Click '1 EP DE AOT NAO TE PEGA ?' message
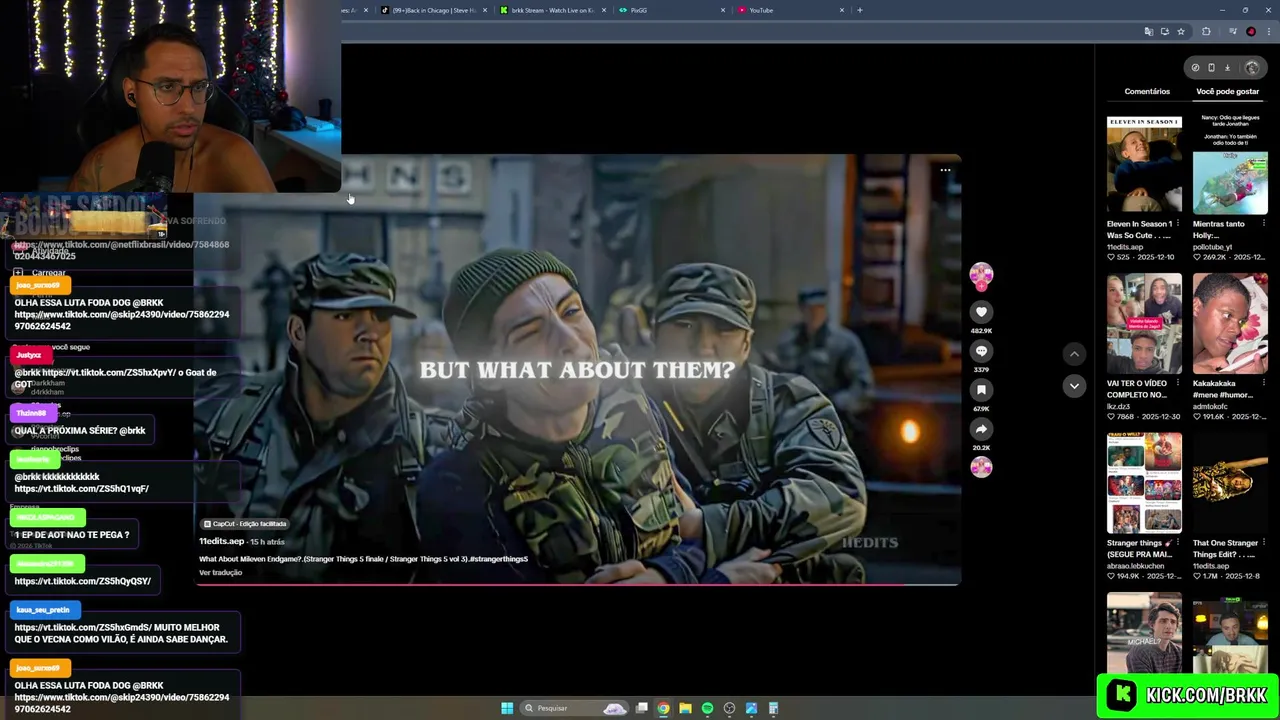Viewport: 1280px width, 720px height. [72, 535]
